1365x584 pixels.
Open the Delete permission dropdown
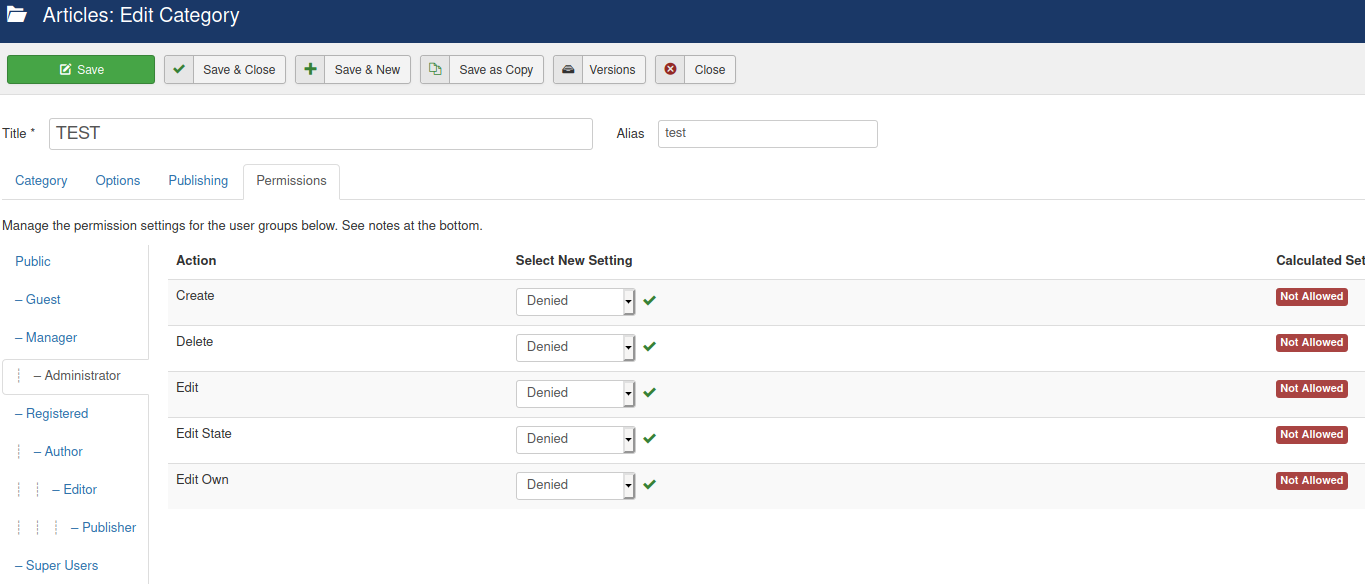coord(575,347)
